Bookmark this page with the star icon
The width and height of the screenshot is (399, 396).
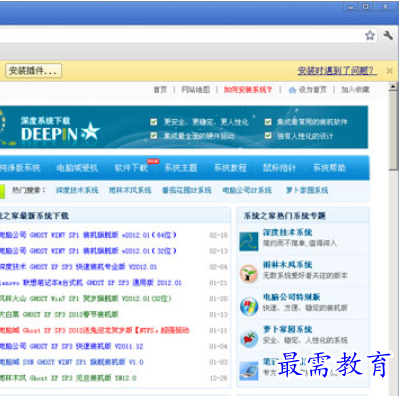click(x=370, y=35)
